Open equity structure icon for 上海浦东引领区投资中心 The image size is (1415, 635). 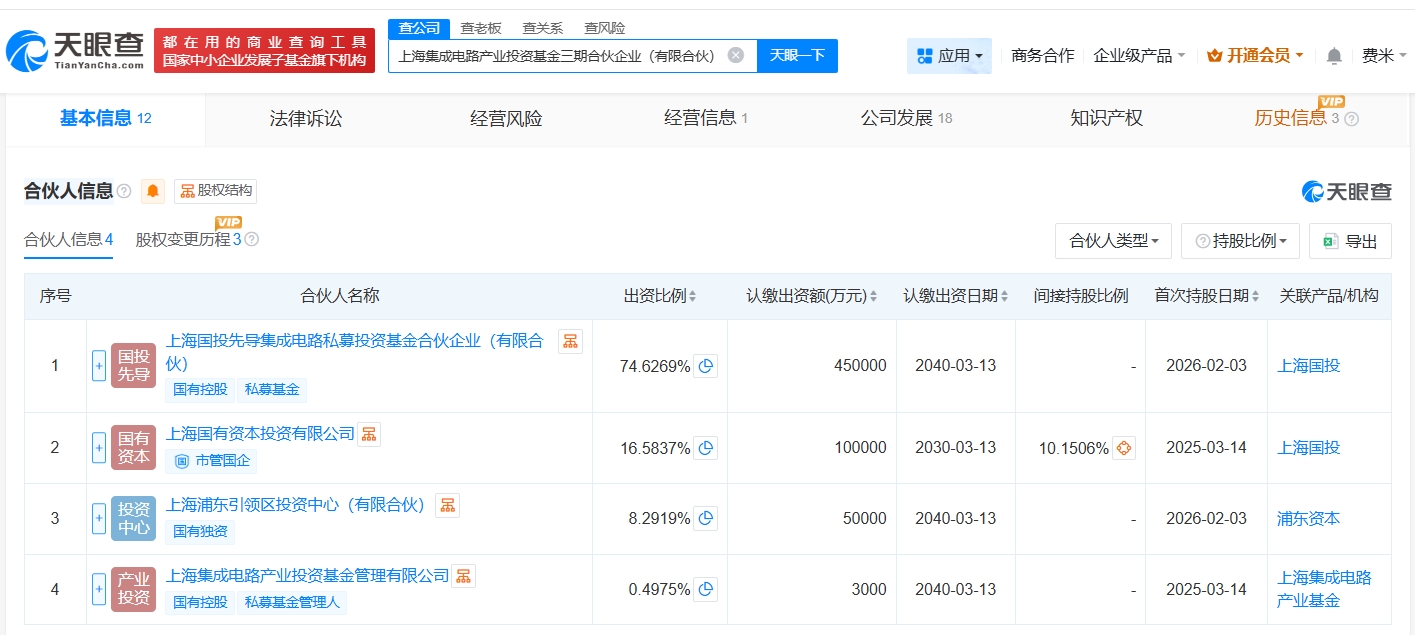tap(447, 505)
